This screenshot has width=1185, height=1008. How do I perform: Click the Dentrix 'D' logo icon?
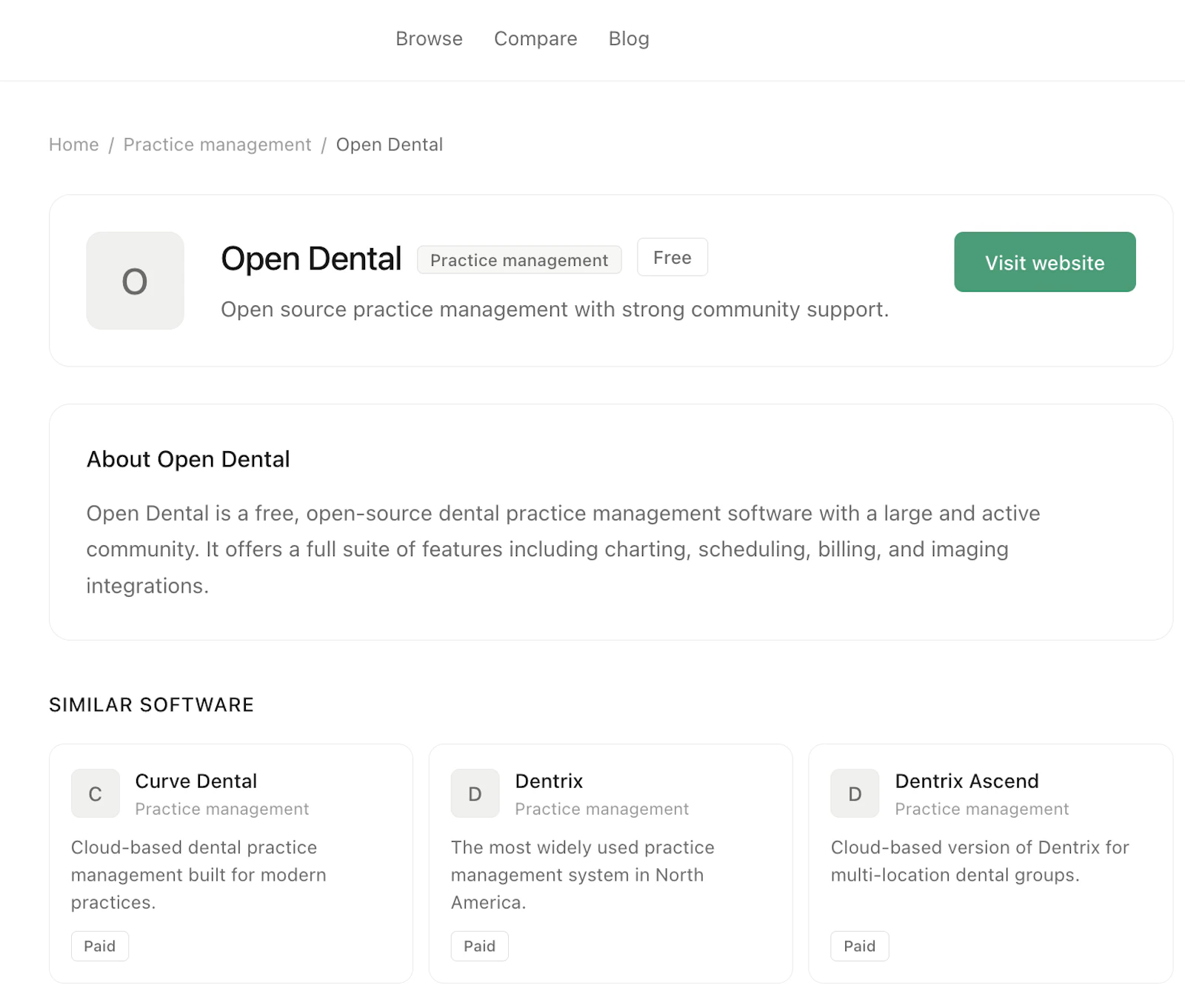pos(475,793)
